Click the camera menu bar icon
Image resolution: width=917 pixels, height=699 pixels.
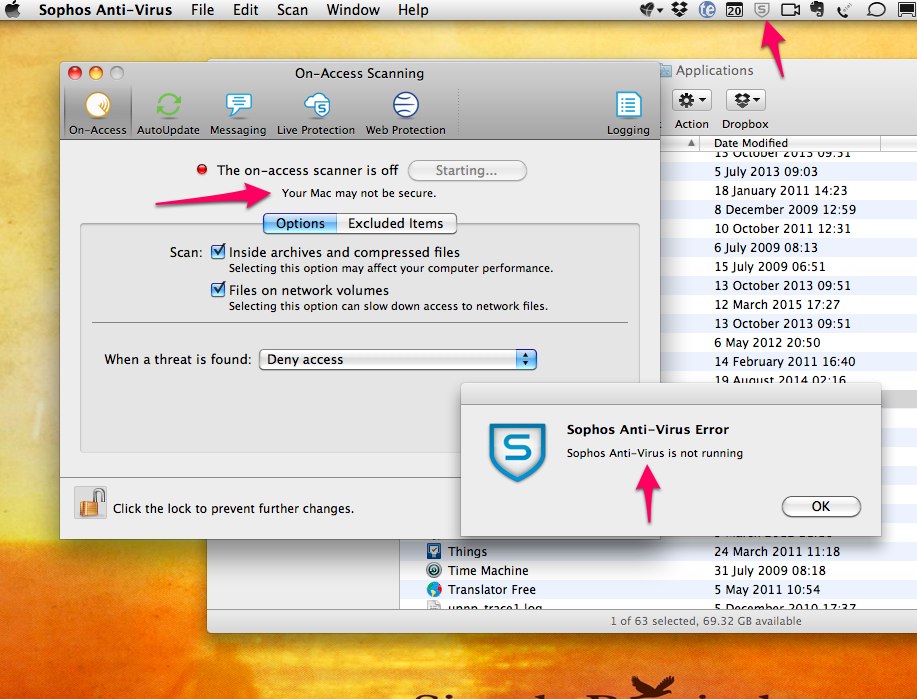tap(790, 9)
